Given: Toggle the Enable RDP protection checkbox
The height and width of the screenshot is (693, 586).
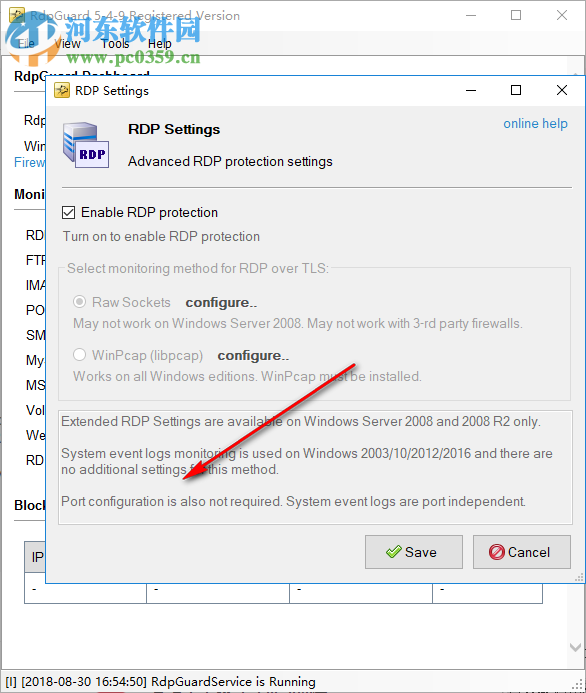Looking at the screenshot, I should [x=68, y=213].
